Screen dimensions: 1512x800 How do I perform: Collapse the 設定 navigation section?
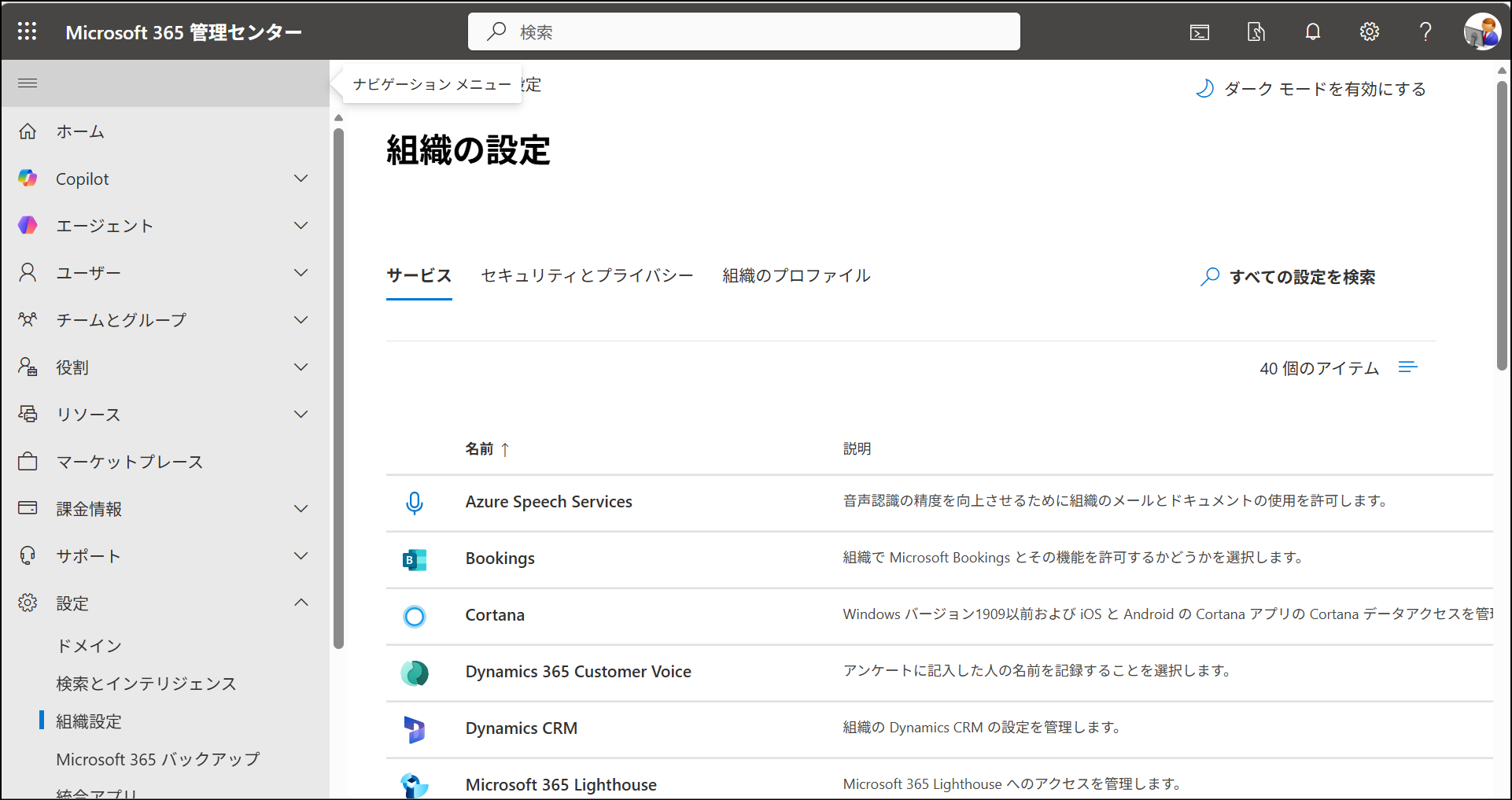(x=301, y=603)
